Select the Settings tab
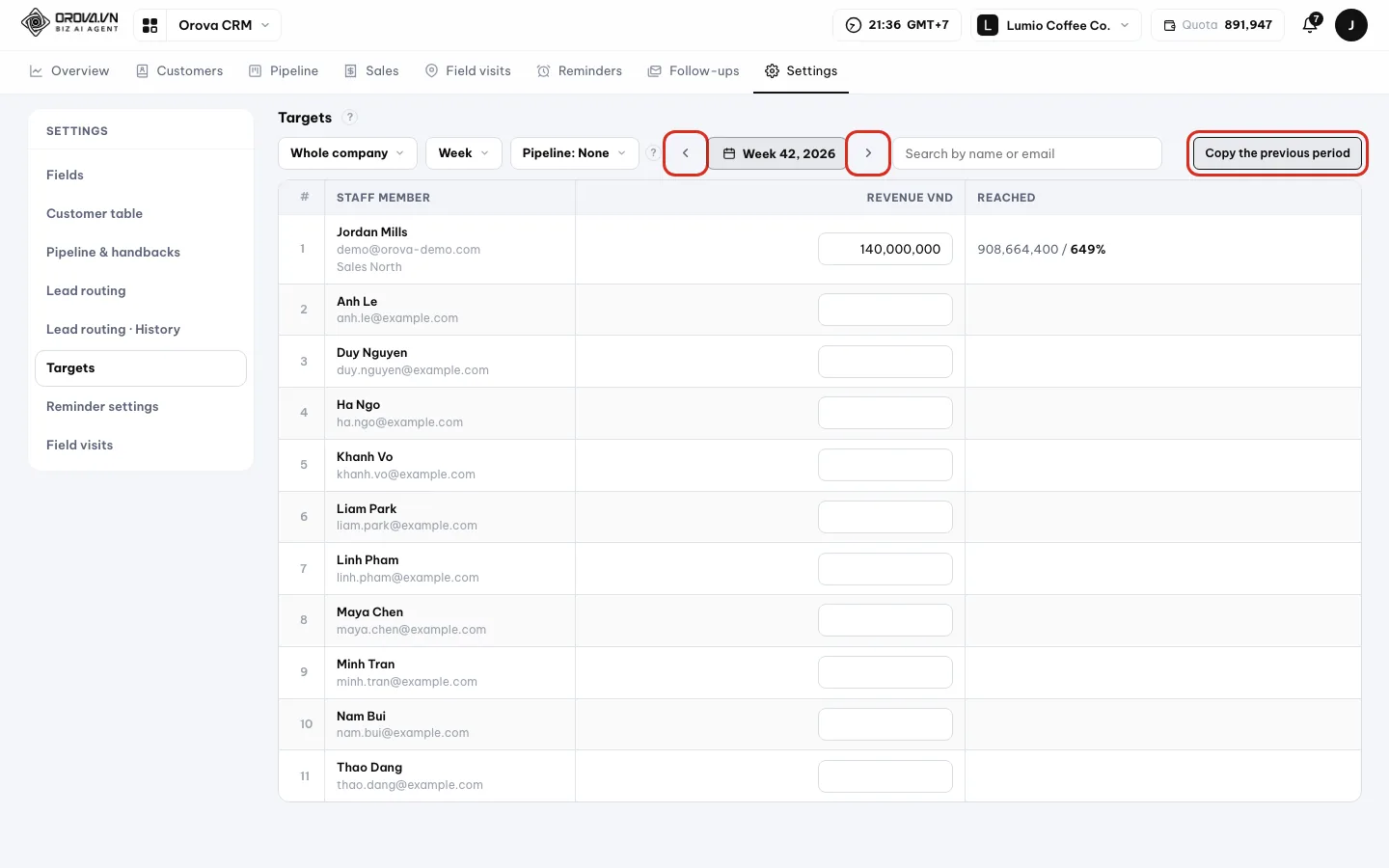The image size is (1389, 868). 801,71
